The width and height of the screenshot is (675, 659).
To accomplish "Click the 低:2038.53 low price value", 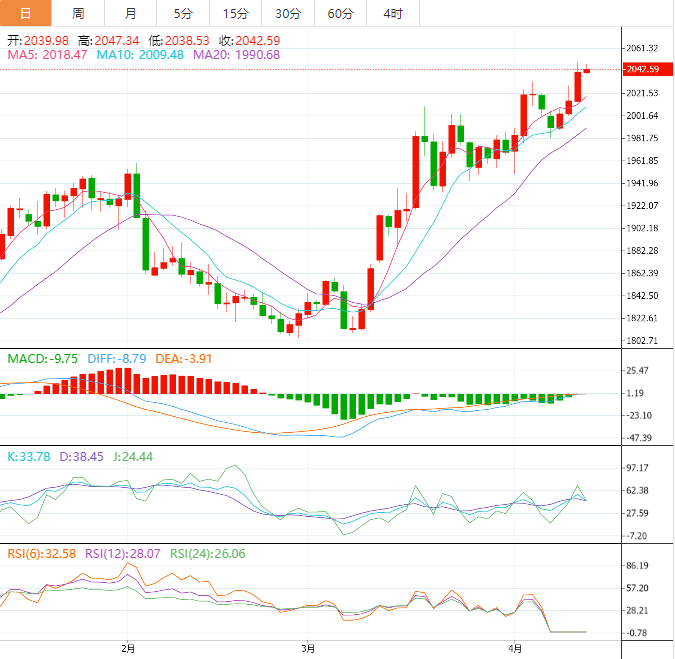I will (x=179, y=40).
